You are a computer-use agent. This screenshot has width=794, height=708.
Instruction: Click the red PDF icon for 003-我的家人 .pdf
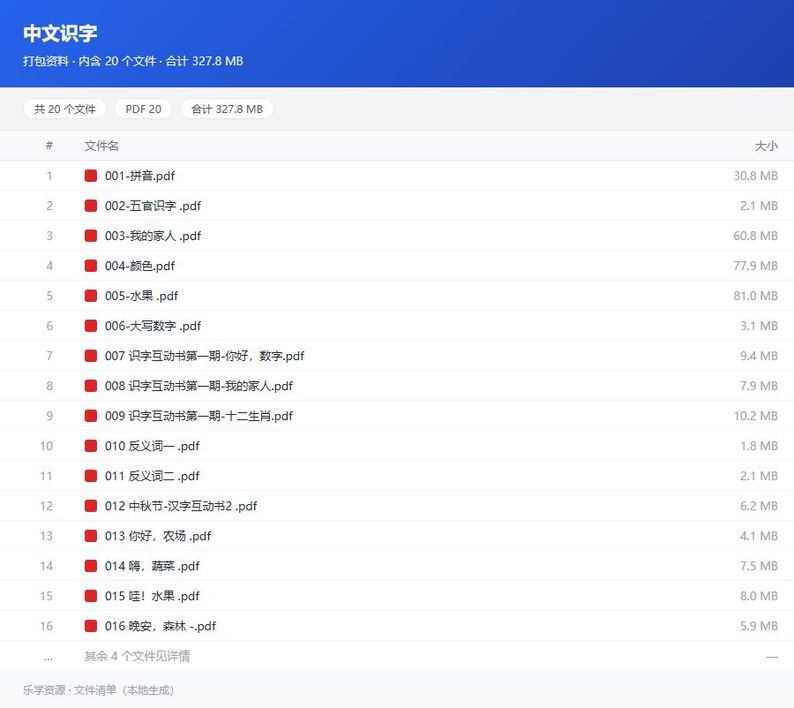coord(91,235)
